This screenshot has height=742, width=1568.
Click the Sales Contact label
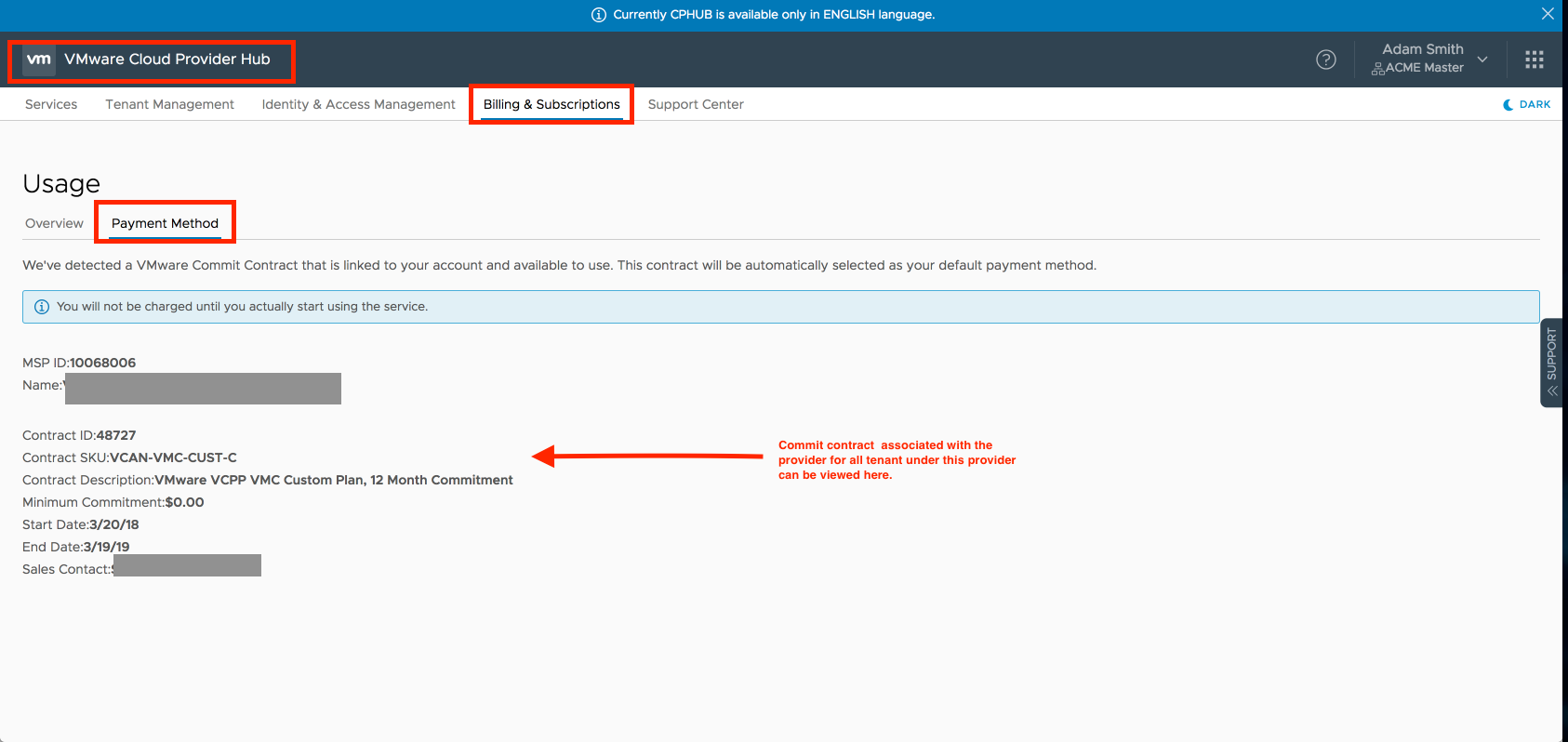66,569
